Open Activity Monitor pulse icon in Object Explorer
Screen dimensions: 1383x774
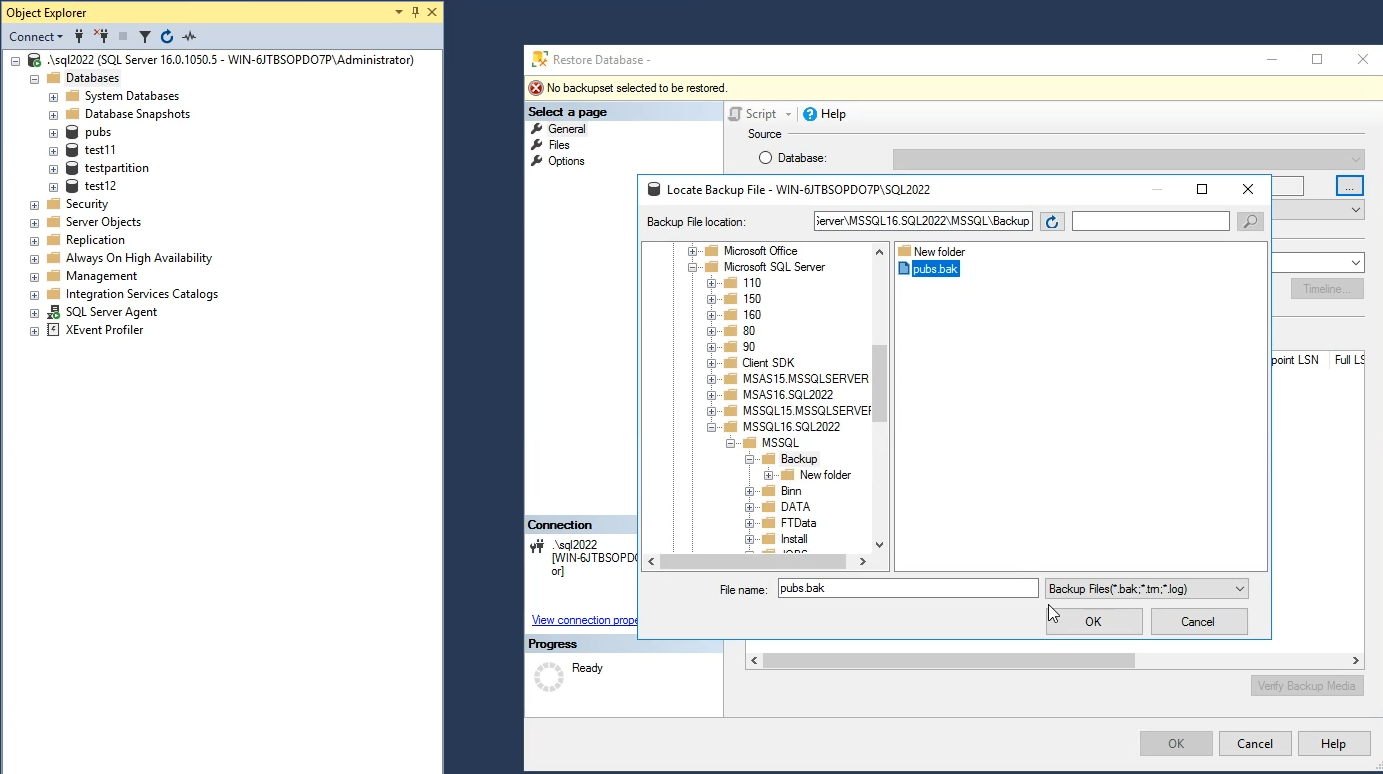(189, 36)
